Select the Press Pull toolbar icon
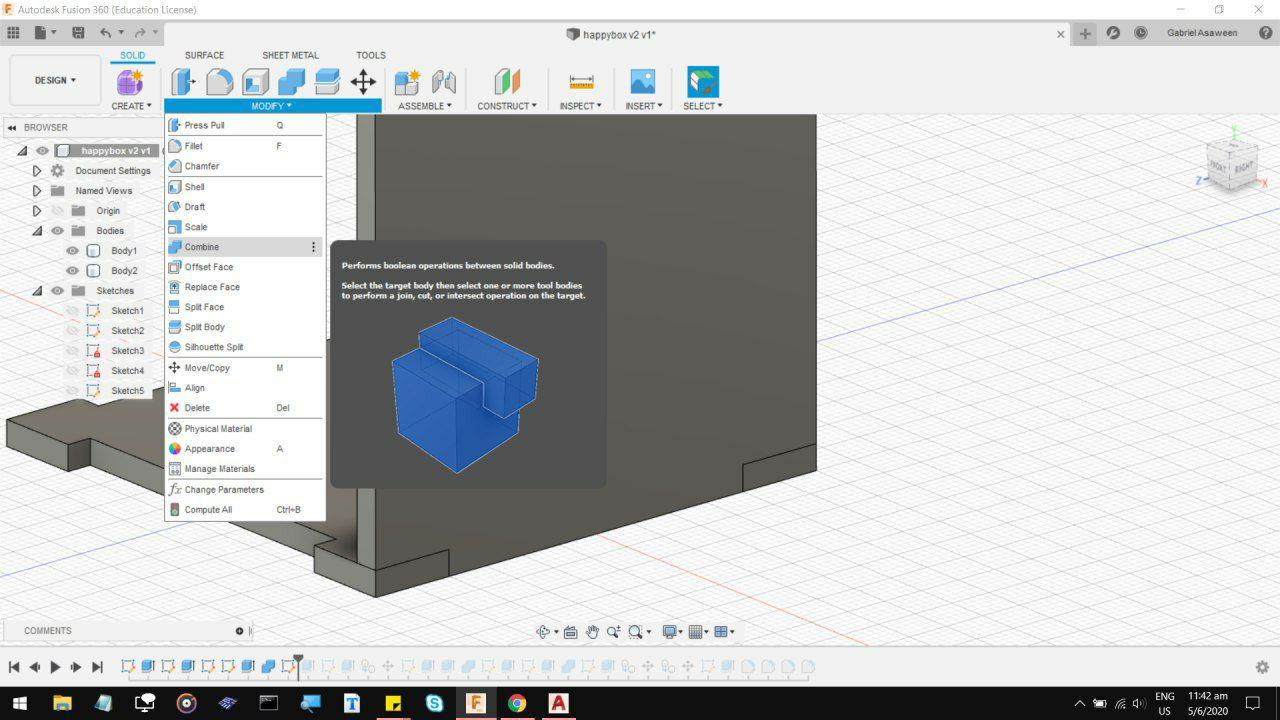The width and height of the screenshot is (1280, 720). click(183, 82)
